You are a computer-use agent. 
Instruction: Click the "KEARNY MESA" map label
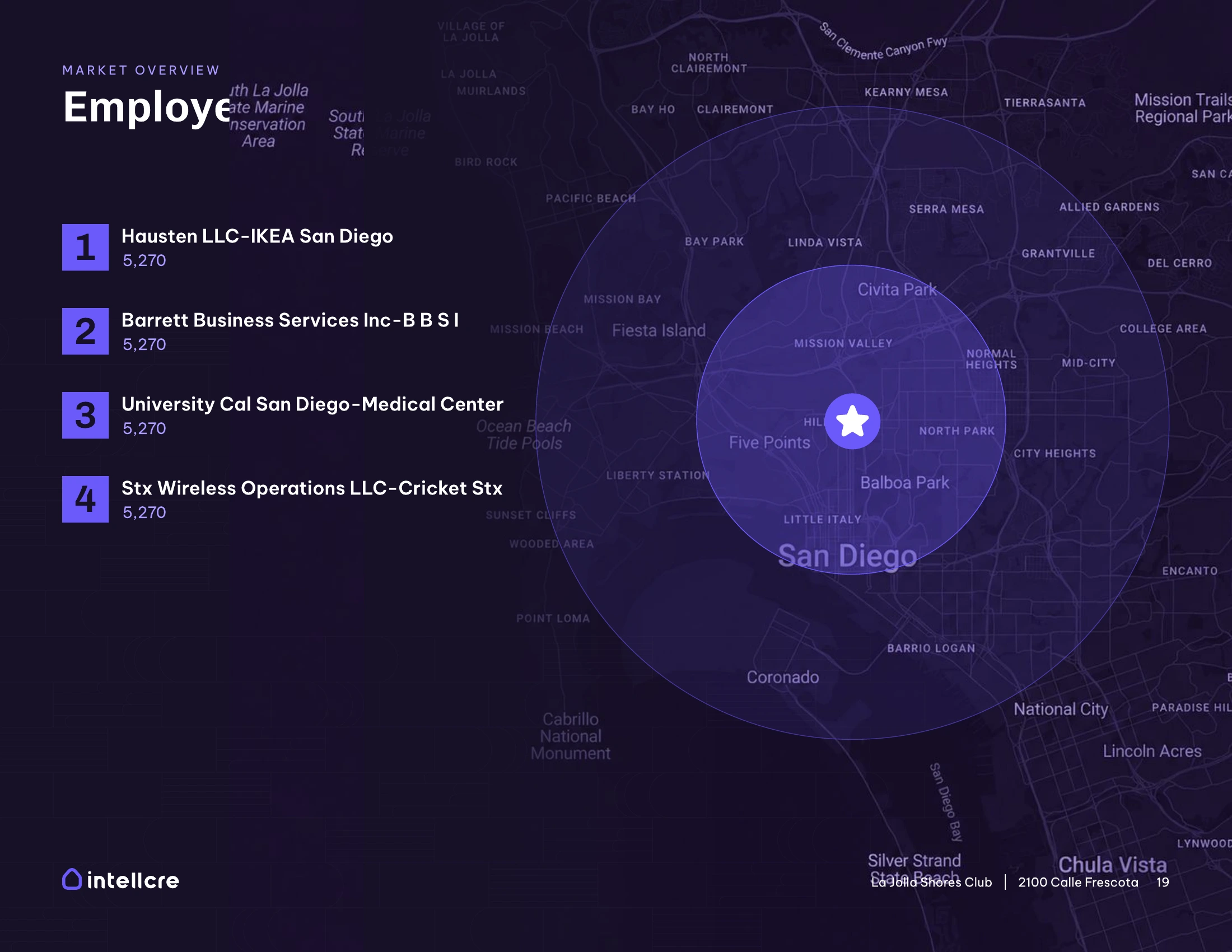pos(906,92)
